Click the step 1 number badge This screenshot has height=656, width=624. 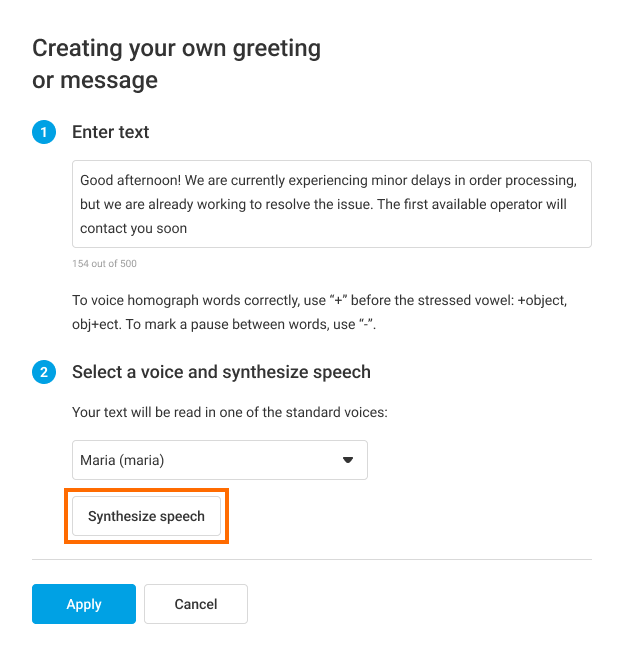tap(44, 132)
